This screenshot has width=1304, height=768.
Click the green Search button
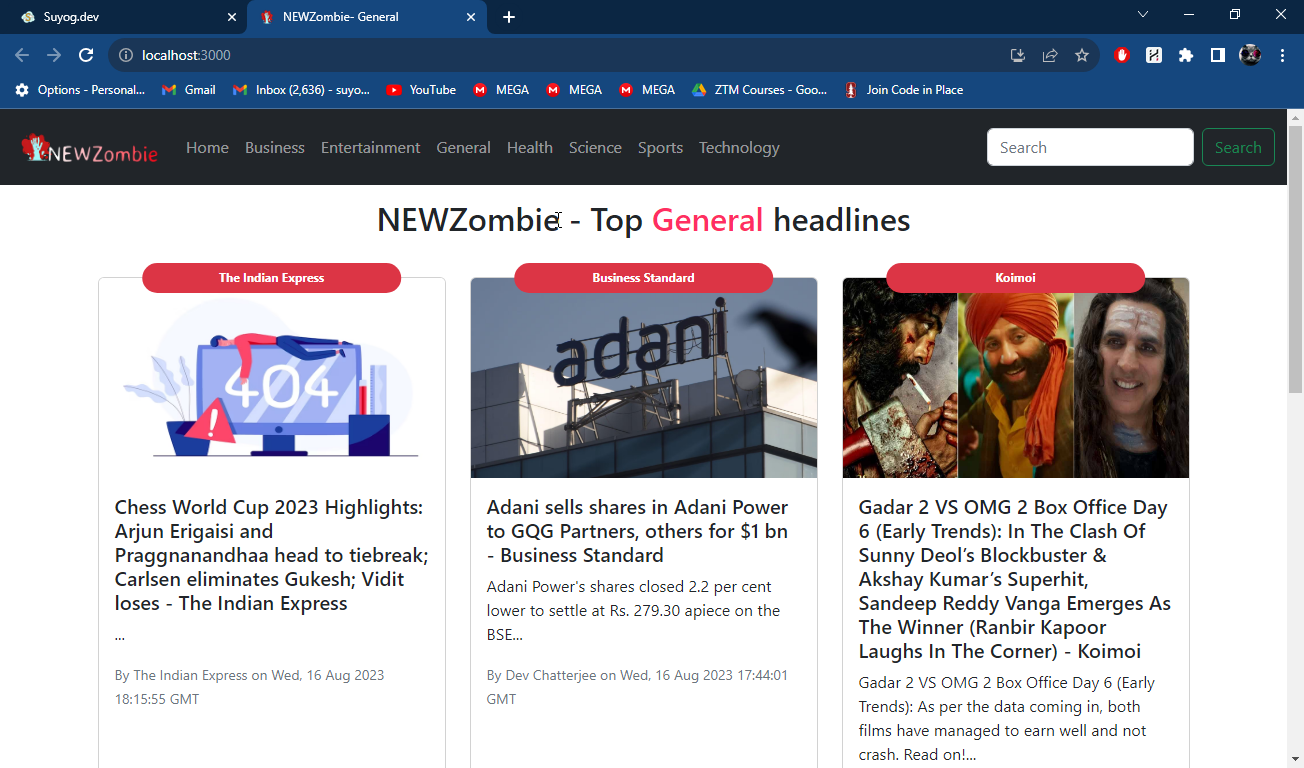click(1238, 147)
